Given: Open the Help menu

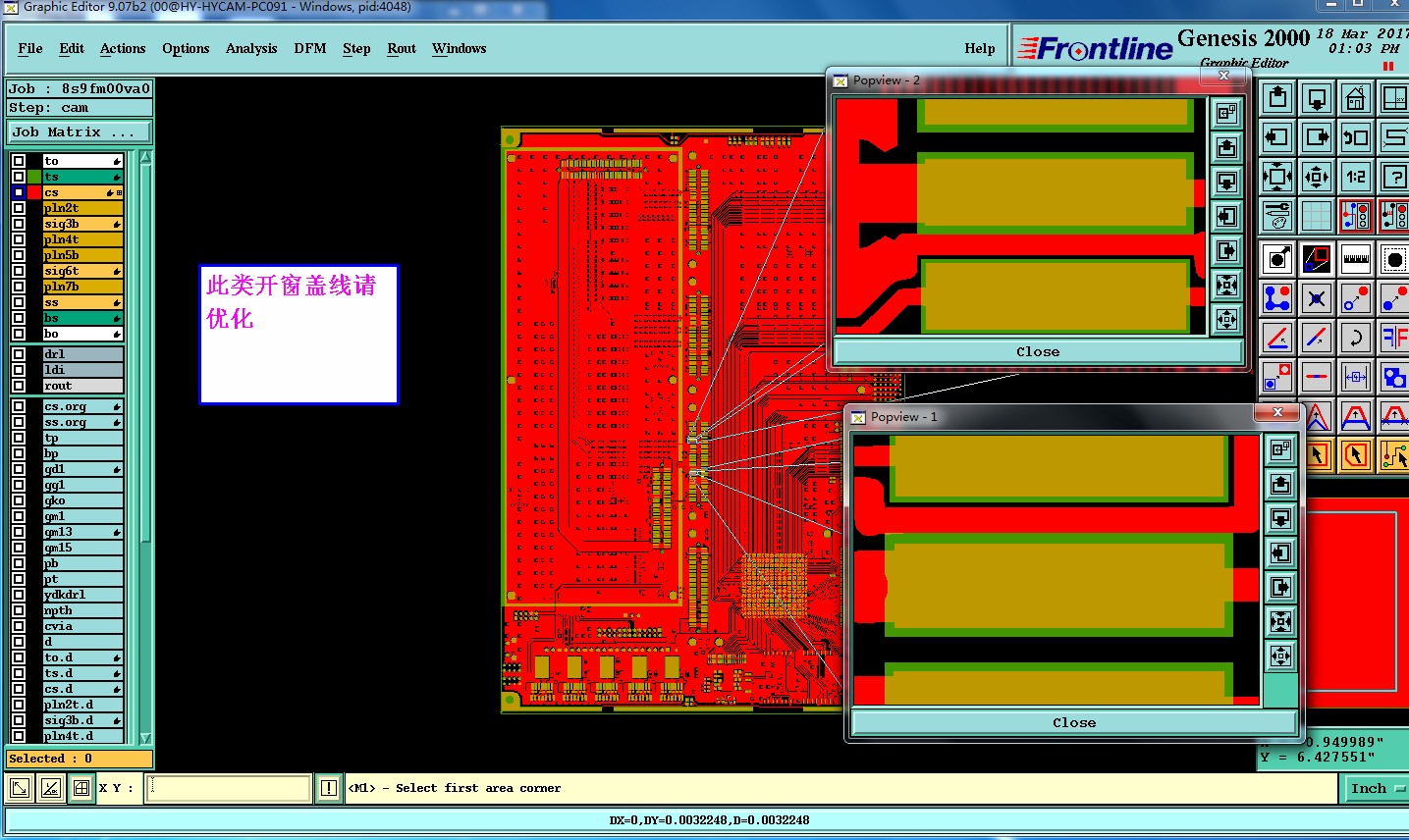Looking at the screenshot, I should coord(980,48).
